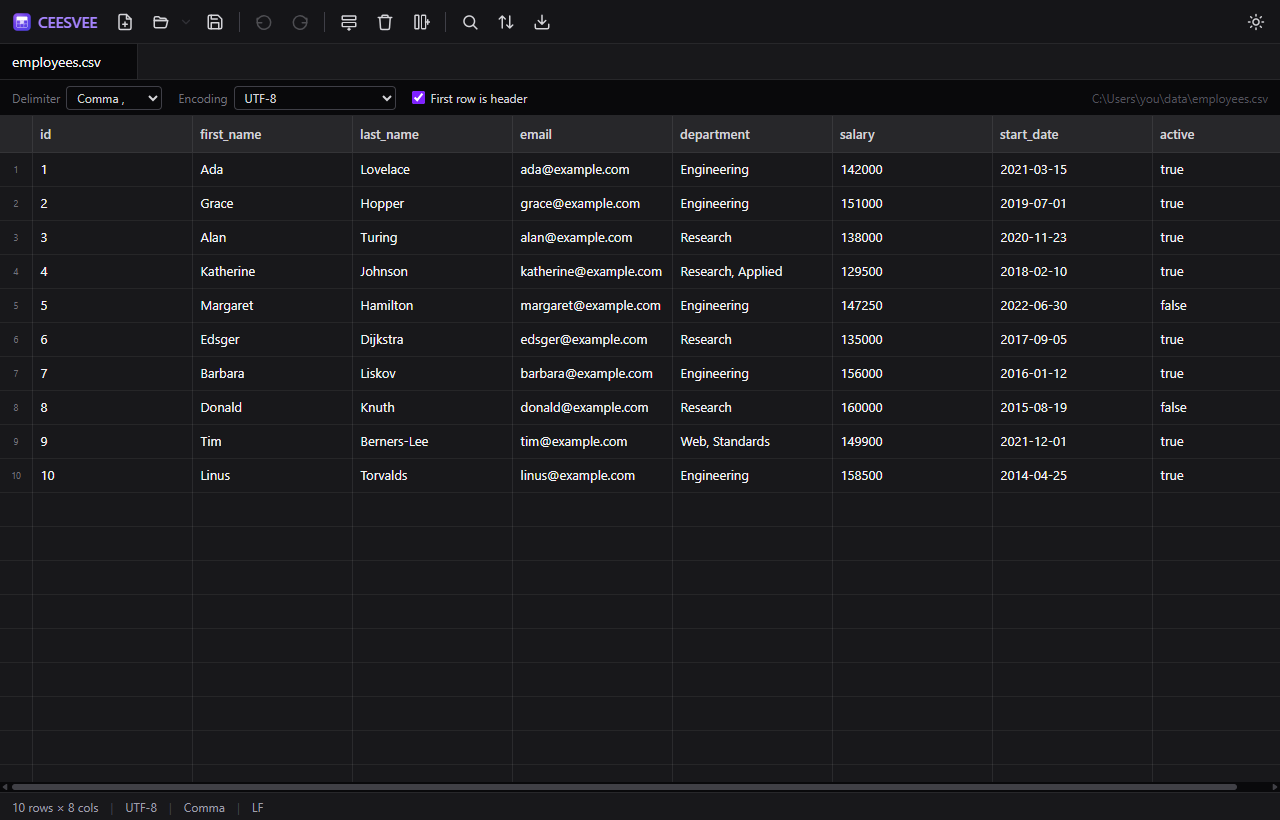Click the cell grace@example.com
This screenshot has width=1280, height=820.
coord(592,204)
